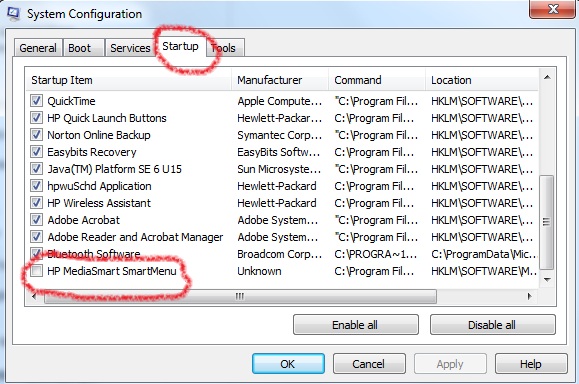
Task: Disable Easybits Recovery startup checkbox
Action: click(x=36, y=151)
